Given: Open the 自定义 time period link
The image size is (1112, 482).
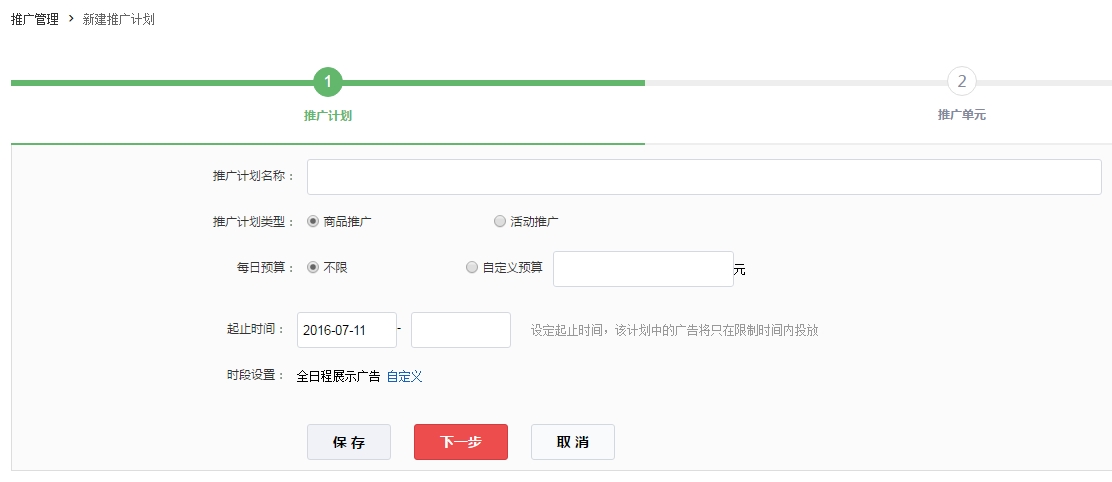Looking at the screenshot, I should point(404,377).
